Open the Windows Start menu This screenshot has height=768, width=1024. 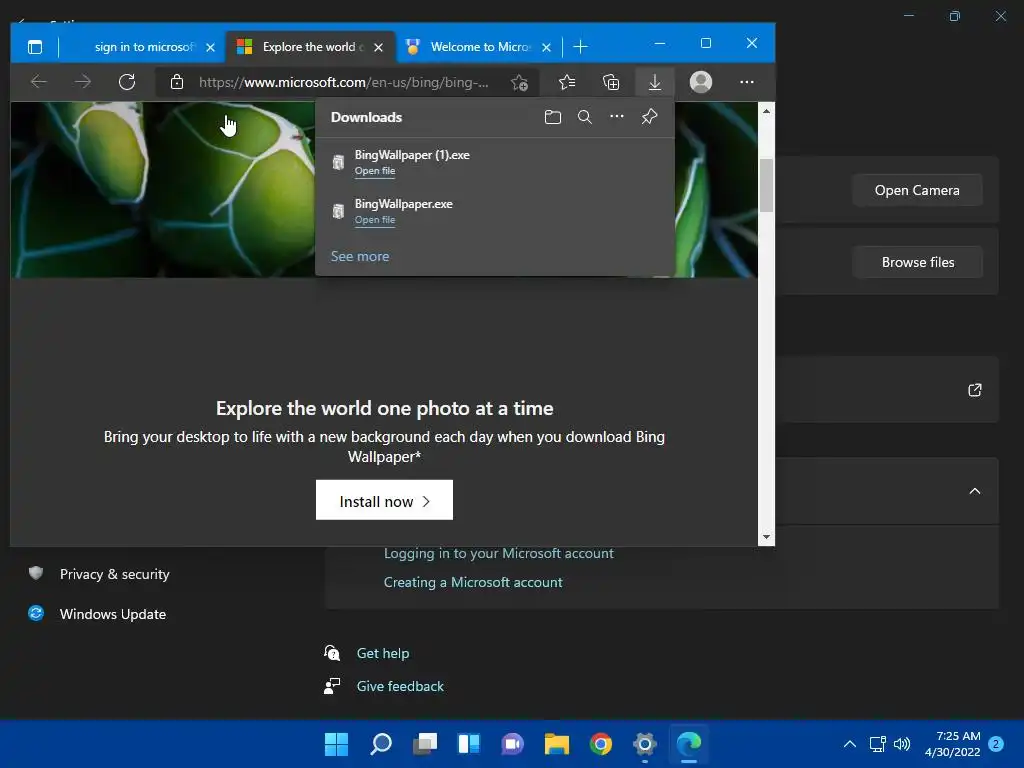[x=336, y=744]
